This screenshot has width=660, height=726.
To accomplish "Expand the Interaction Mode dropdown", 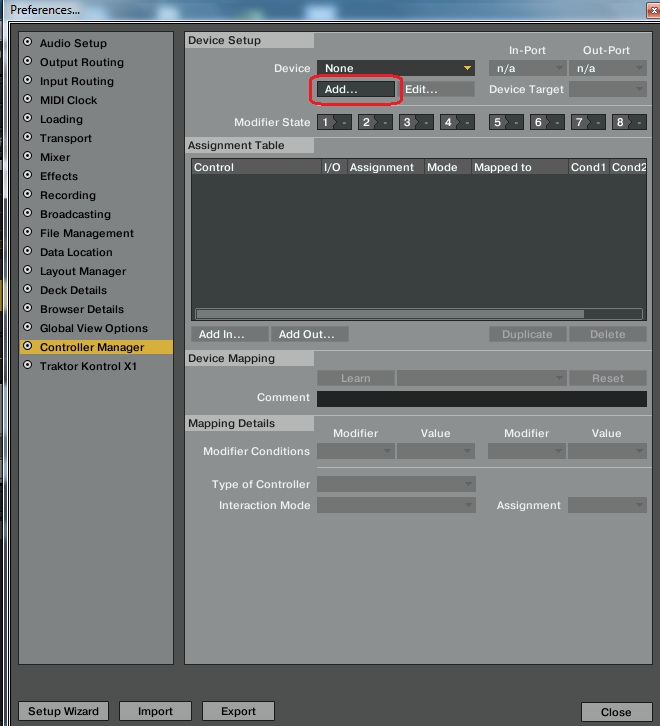I will [x=396, y=505].
